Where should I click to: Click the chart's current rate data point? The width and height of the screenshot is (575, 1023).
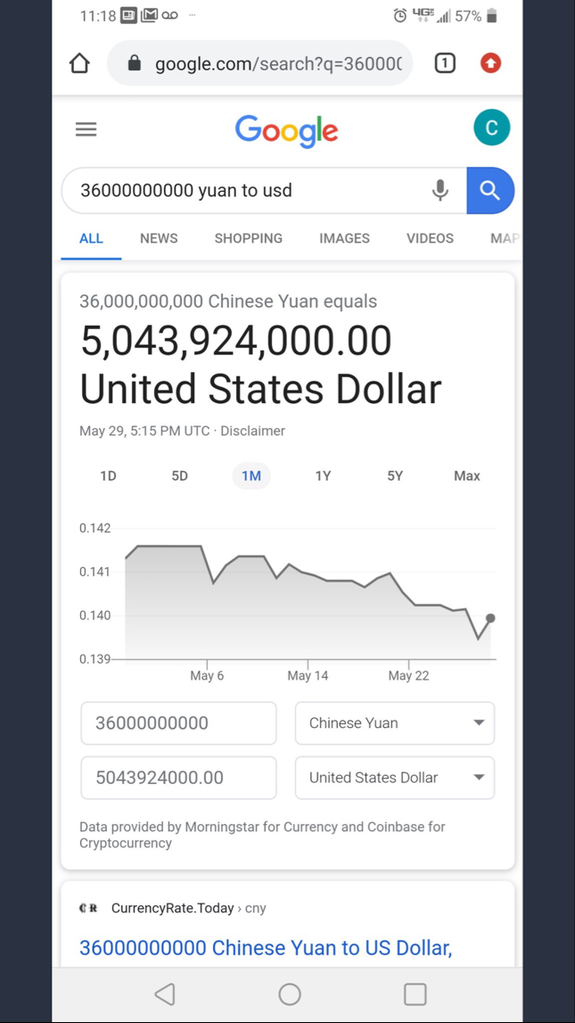pyautogui.click(x=490, y=618)
